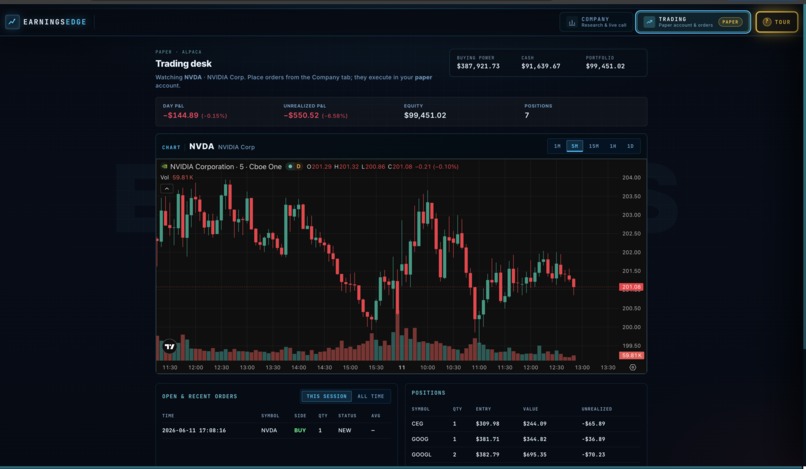Click the Symbol column header in Positions
806x469 pixels.
[420, 409]
